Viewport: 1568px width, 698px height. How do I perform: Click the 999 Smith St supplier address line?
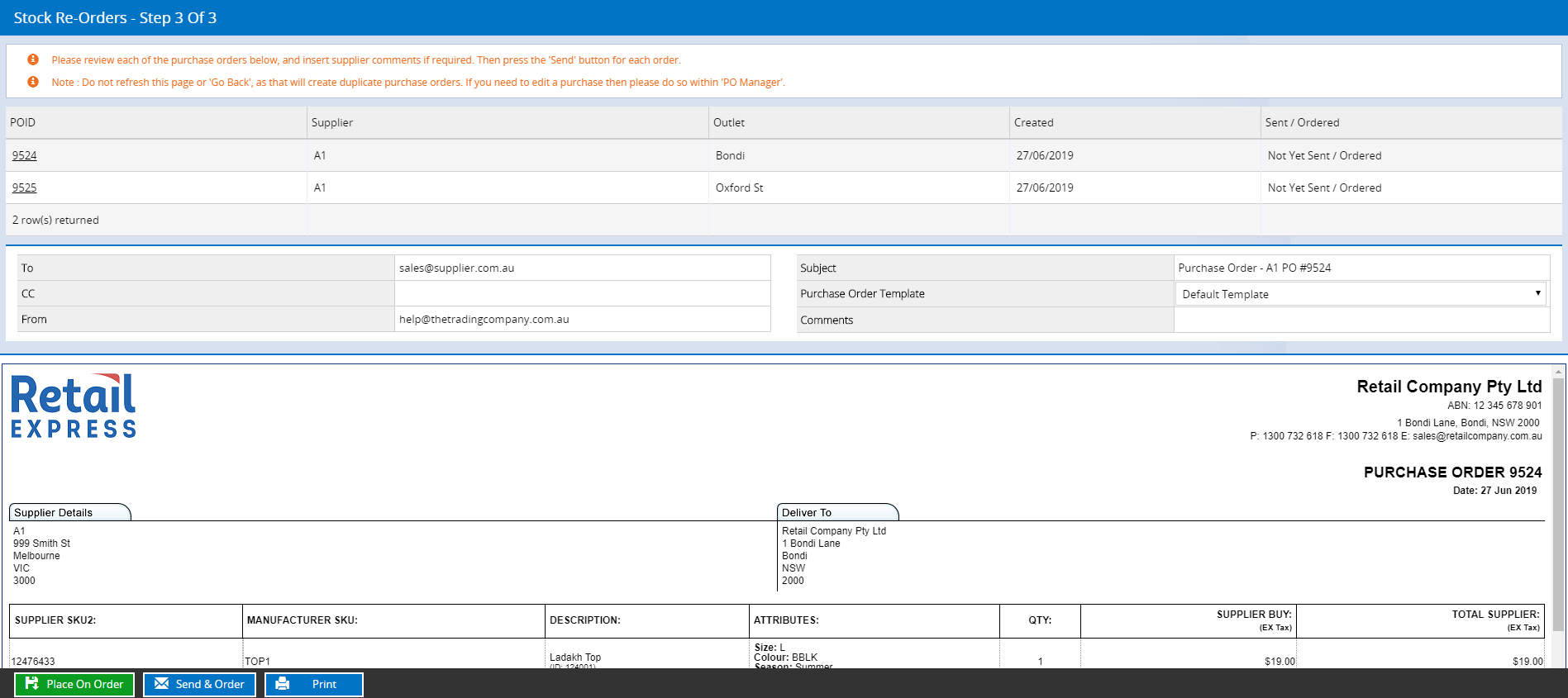pyautogui.click(x=41, y=544)
